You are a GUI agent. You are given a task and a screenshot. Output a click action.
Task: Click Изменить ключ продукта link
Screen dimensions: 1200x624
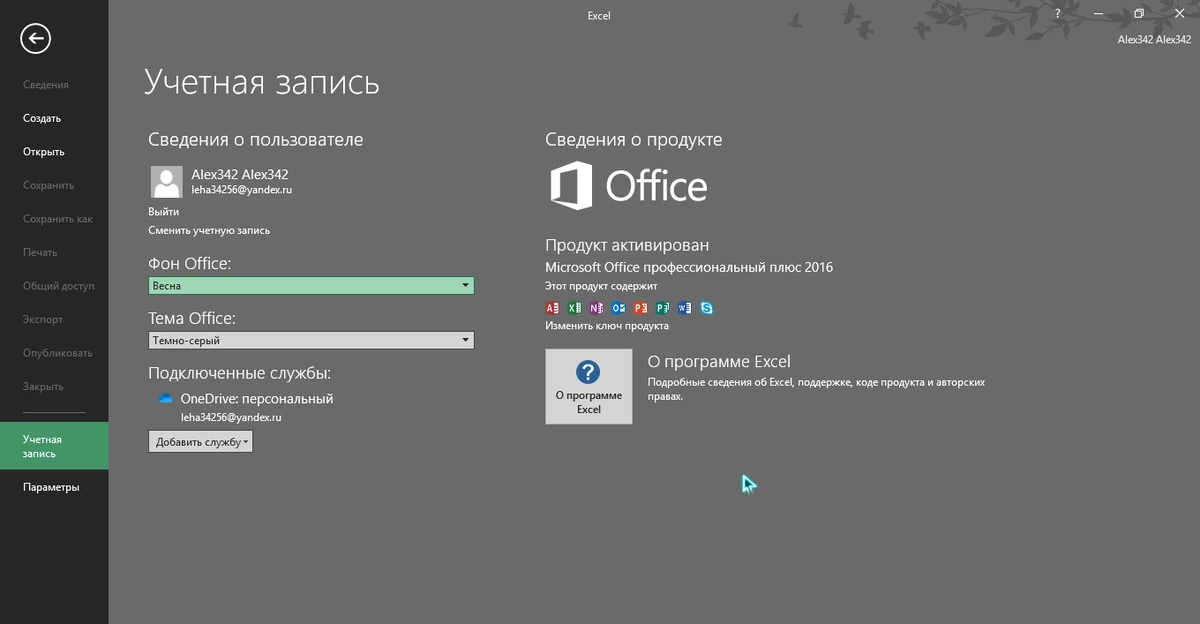(x=607, y=326)
